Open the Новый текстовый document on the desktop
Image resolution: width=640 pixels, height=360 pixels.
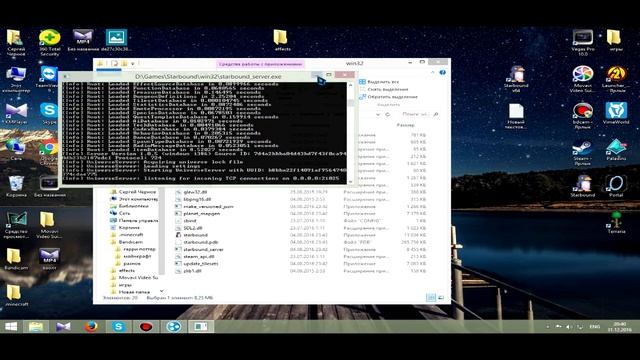[516, 116]
